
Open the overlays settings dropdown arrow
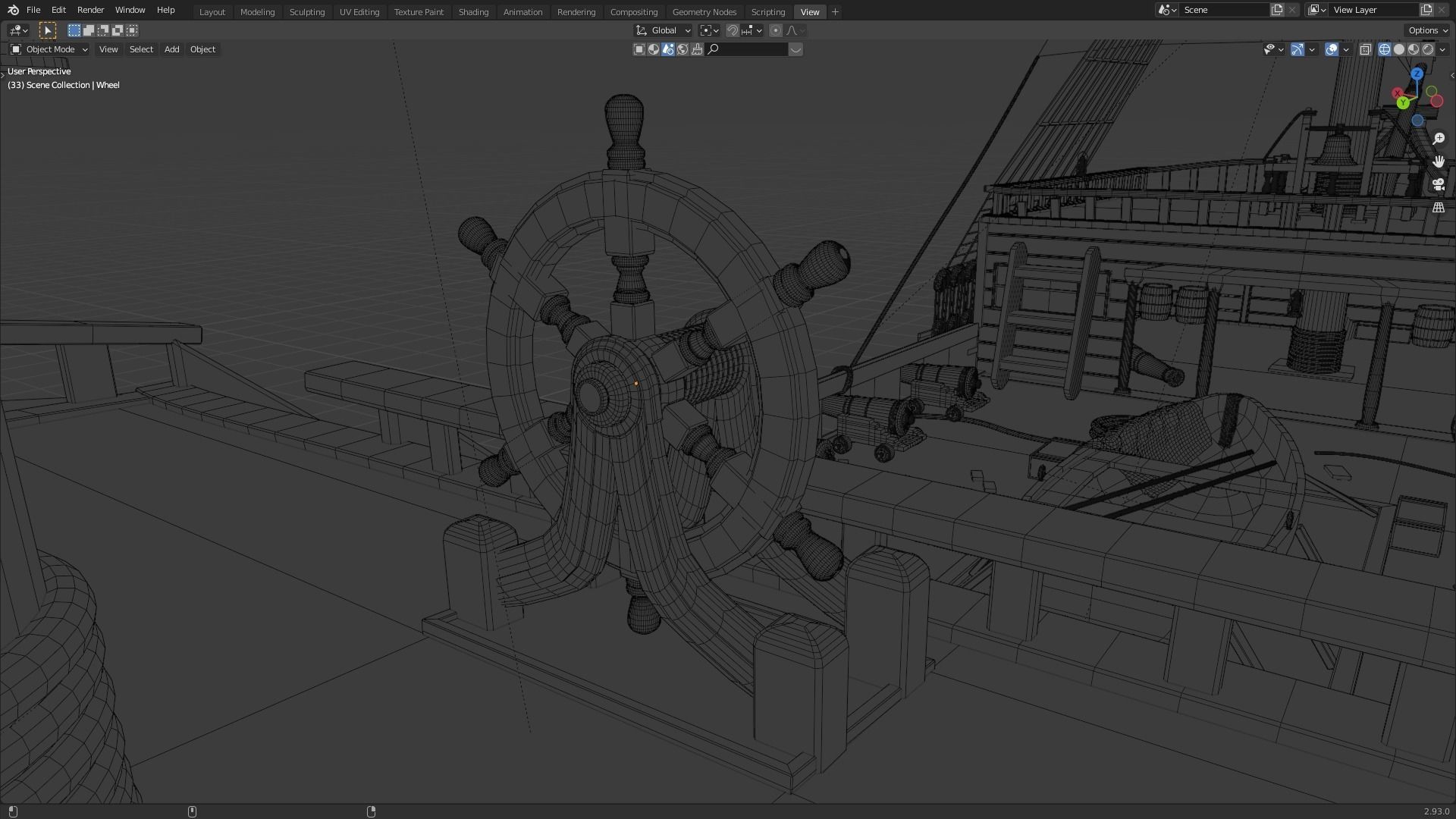click(x=1346, y=49)
